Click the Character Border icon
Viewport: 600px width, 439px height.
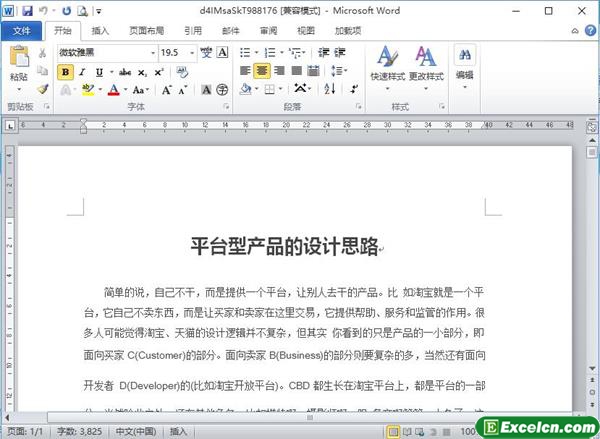pos(223,52)
